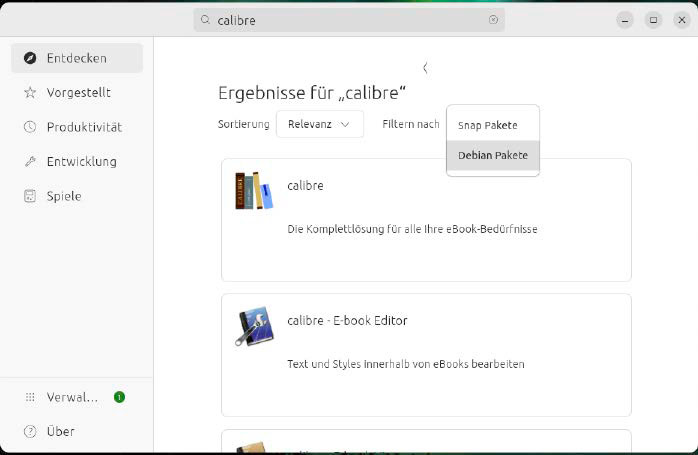Image resolution: width=698 pixels, height=455 pixels.
Task: Open the Spiele category
Action: 77,196
